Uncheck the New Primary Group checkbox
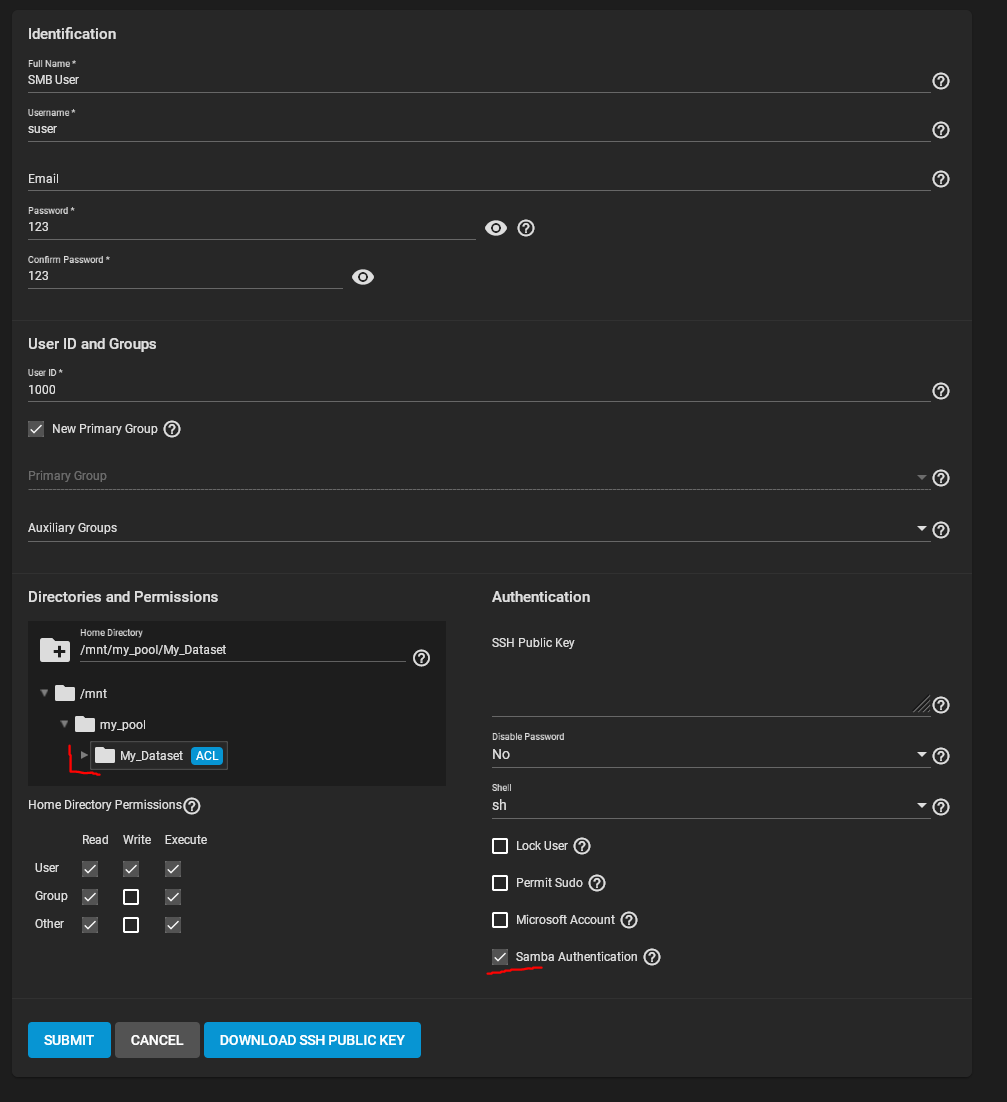Screen dimensions: 1007x1102 coord(36,429)
